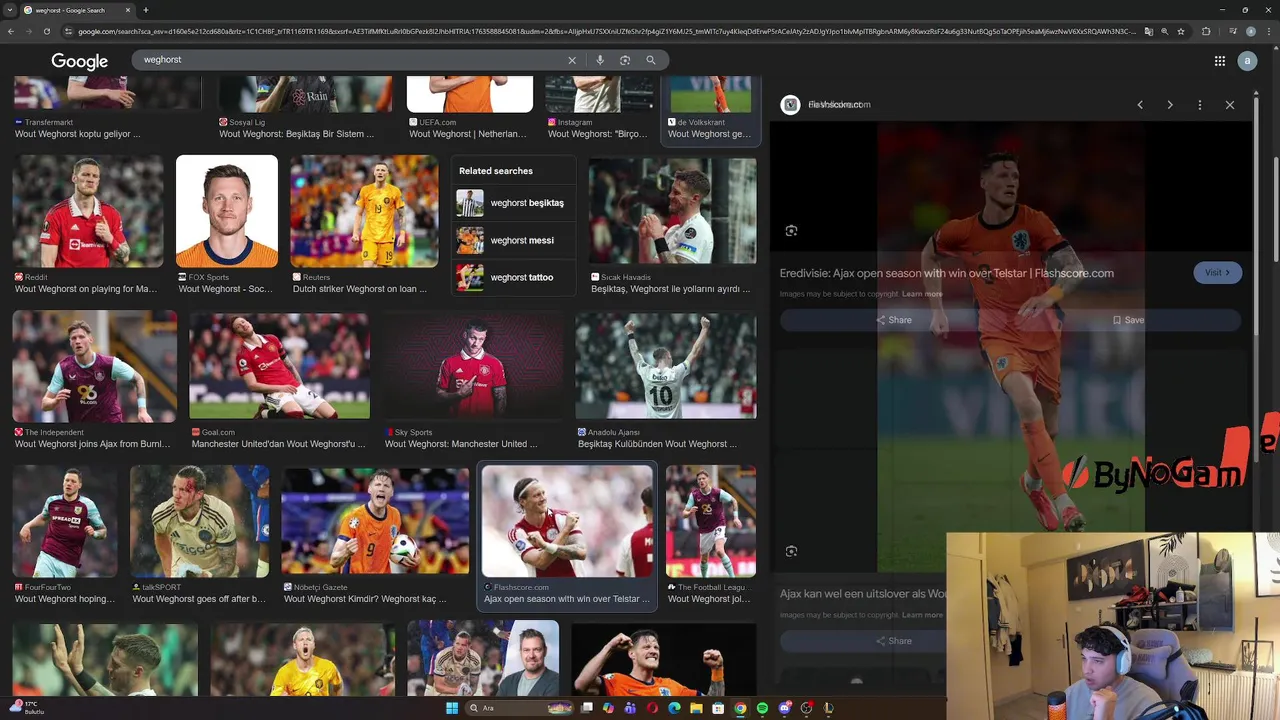Open Chrome extensions puzzle icon

coord(1206,31)
